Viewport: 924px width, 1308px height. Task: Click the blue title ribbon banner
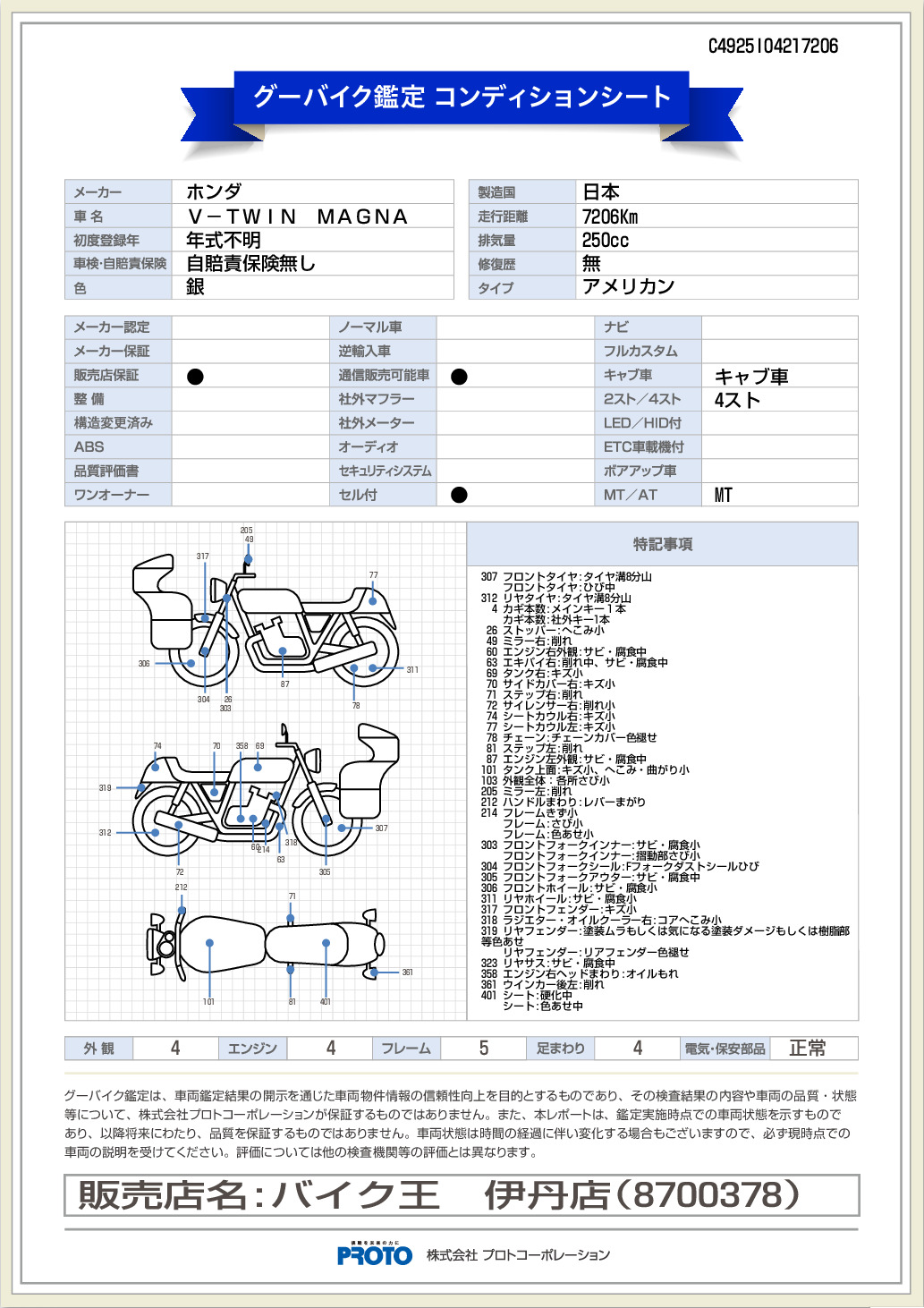click(x=462, y=98)
